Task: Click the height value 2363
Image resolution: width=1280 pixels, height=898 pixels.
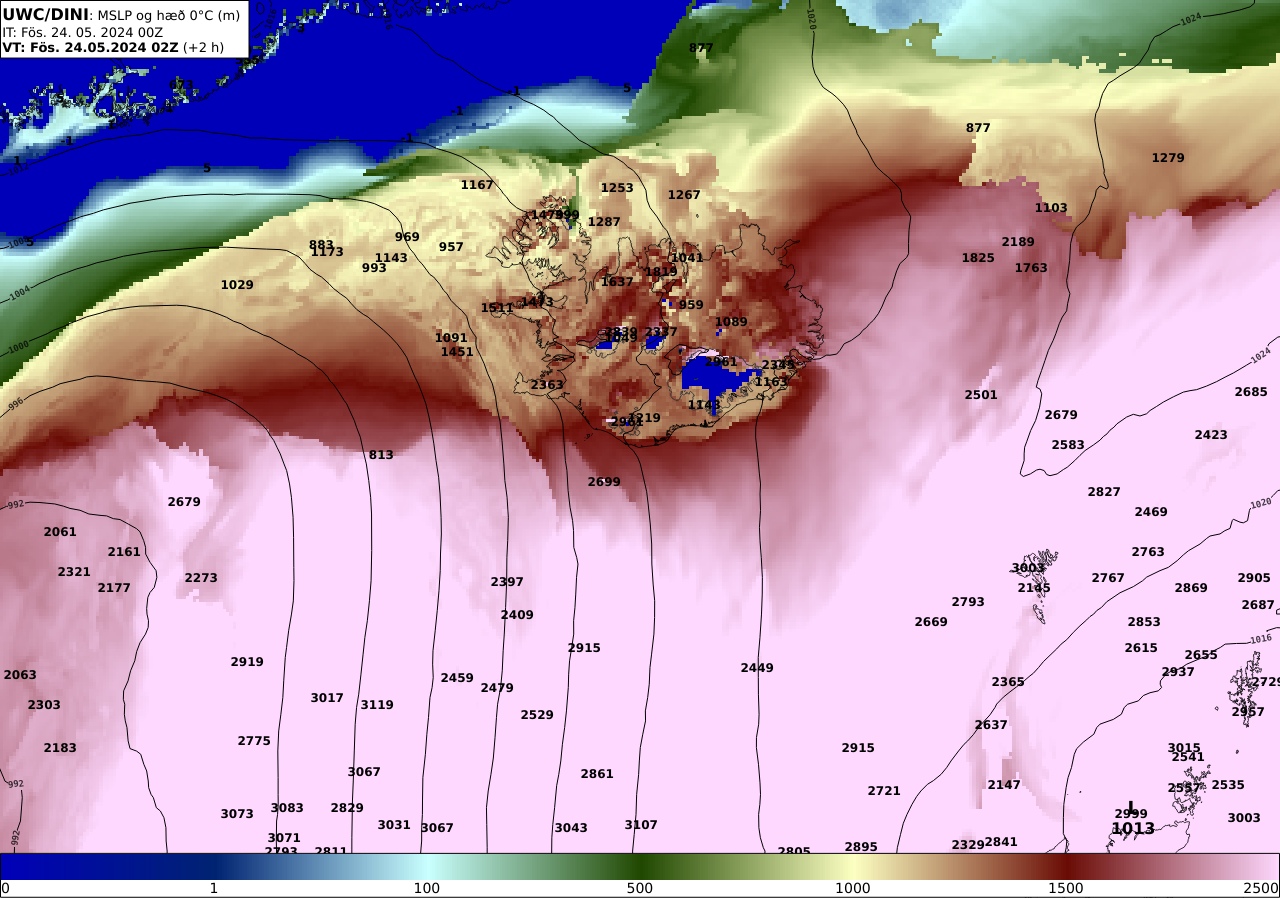Action: point(547,385)
